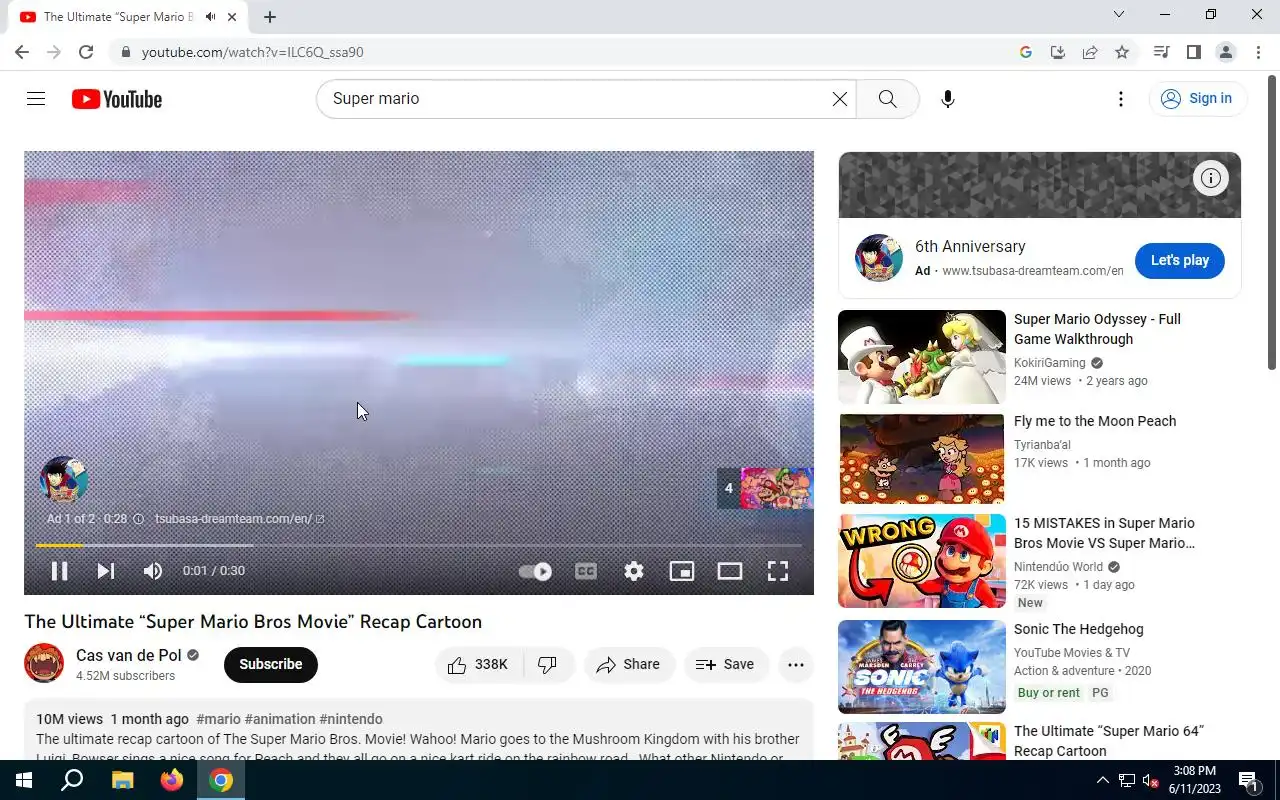Mute the tab via speaker icon
Image resolution: width=1280 pixels, height=800 pixels.
[210, 17]
